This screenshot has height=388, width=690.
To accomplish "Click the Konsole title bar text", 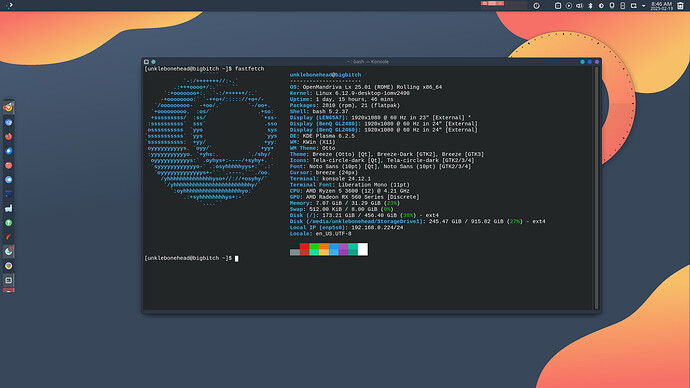I will point(368,62).
